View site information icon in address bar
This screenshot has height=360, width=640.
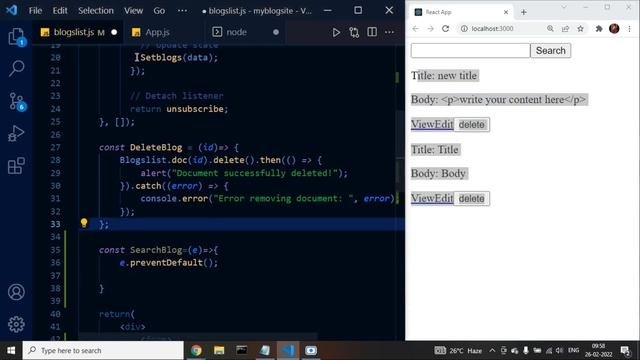(x=464, y=29)
